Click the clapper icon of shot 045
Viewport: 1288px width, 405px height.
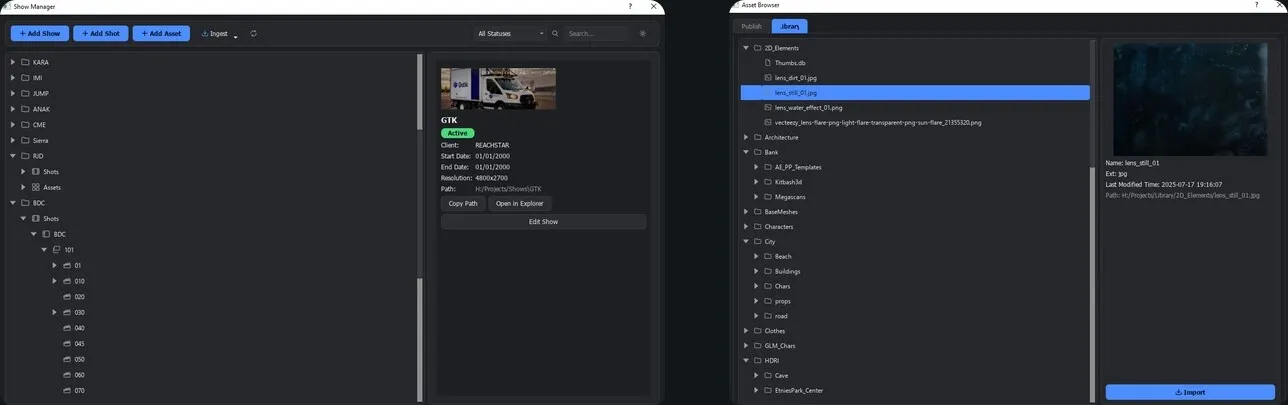click(67, 344)
